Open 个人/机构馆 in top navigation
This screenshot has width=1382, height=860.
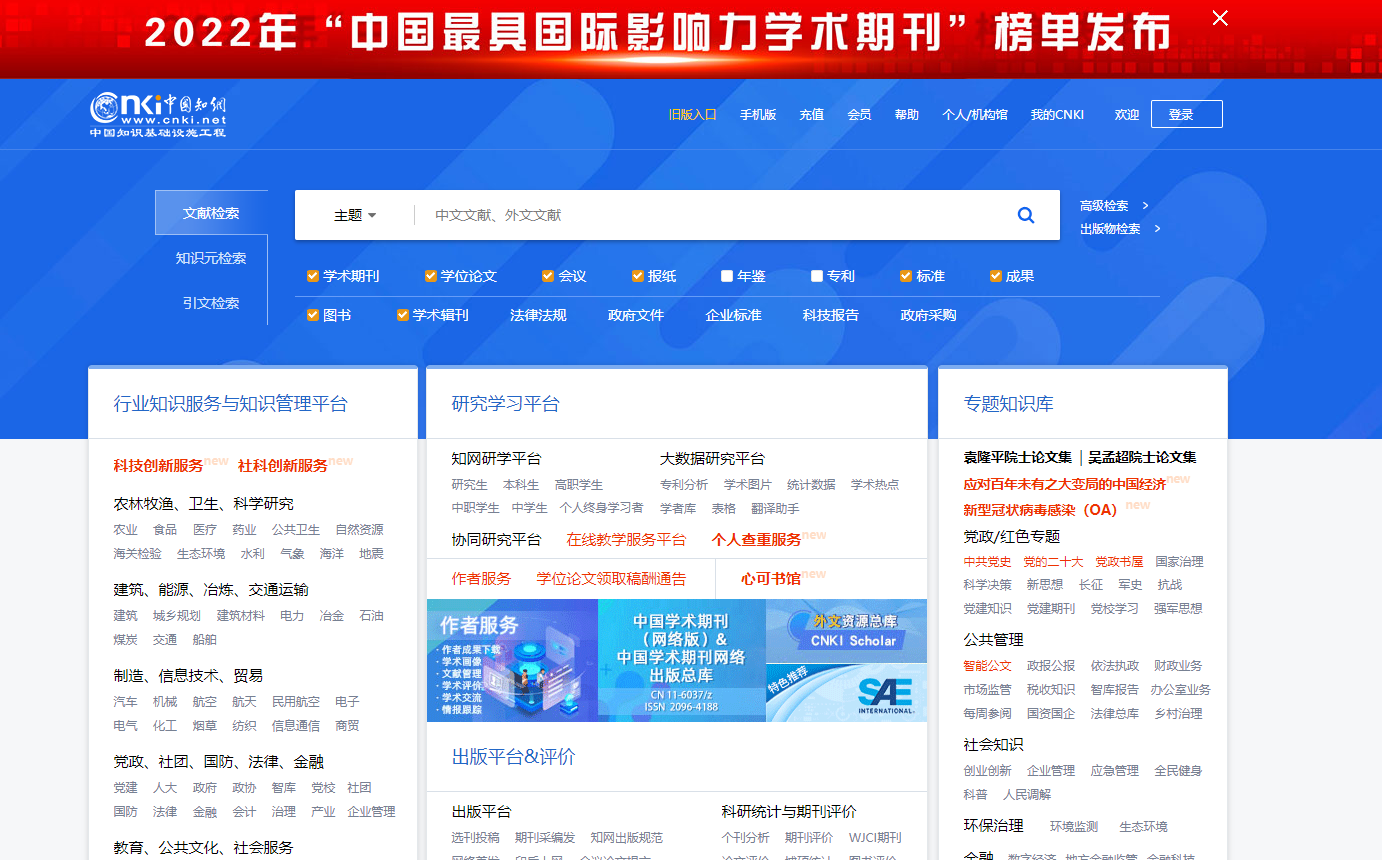click(x=975, y=115)
